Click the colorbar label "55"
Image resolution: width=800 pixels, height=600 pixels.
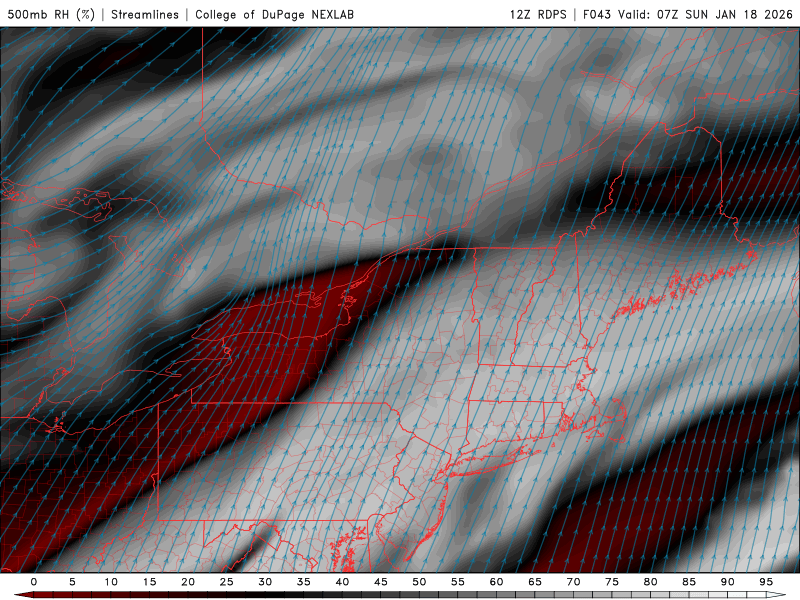(458, 582)
